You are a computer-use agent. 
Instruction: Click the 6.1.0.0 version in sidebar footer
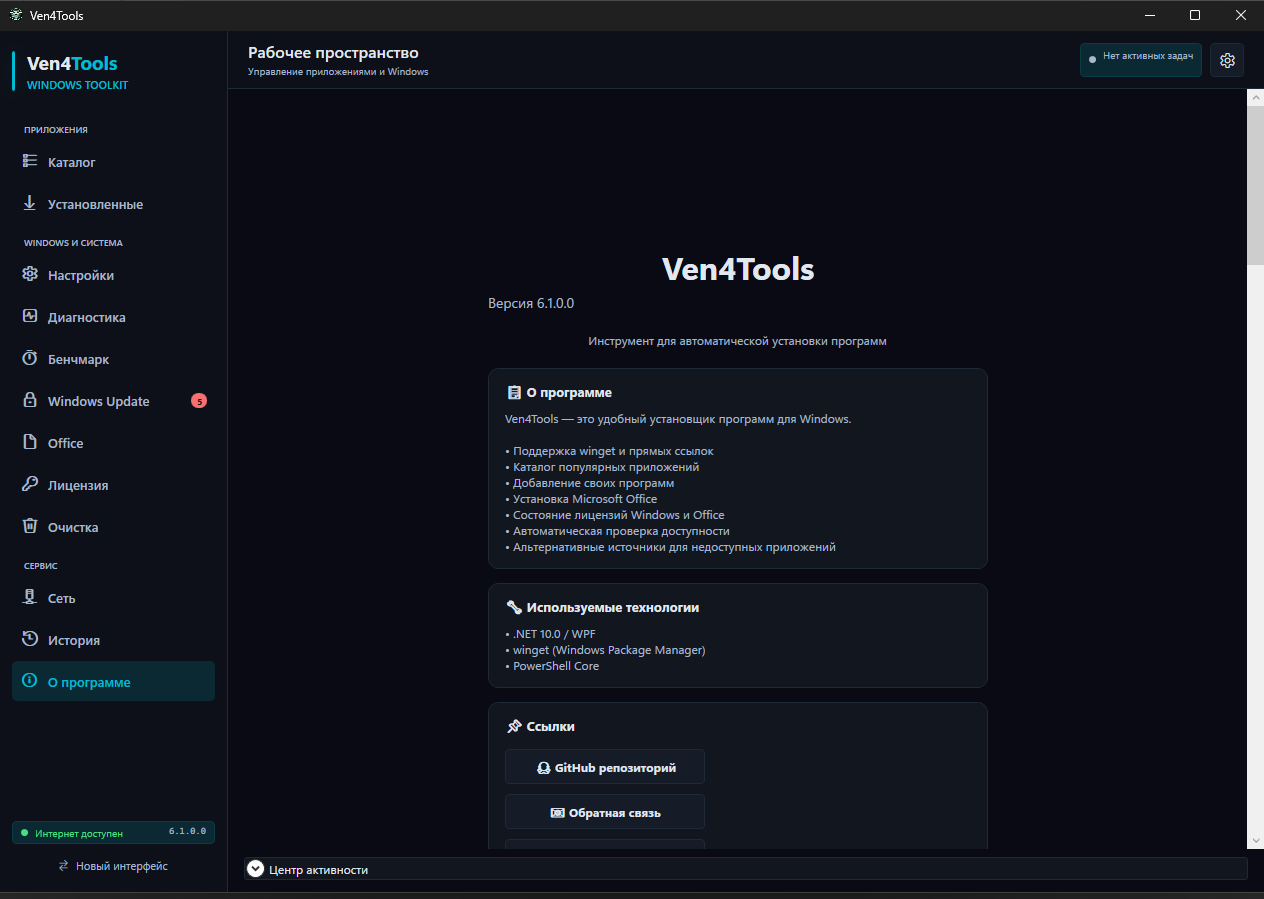pyautogui.click(x=187, y=832)
